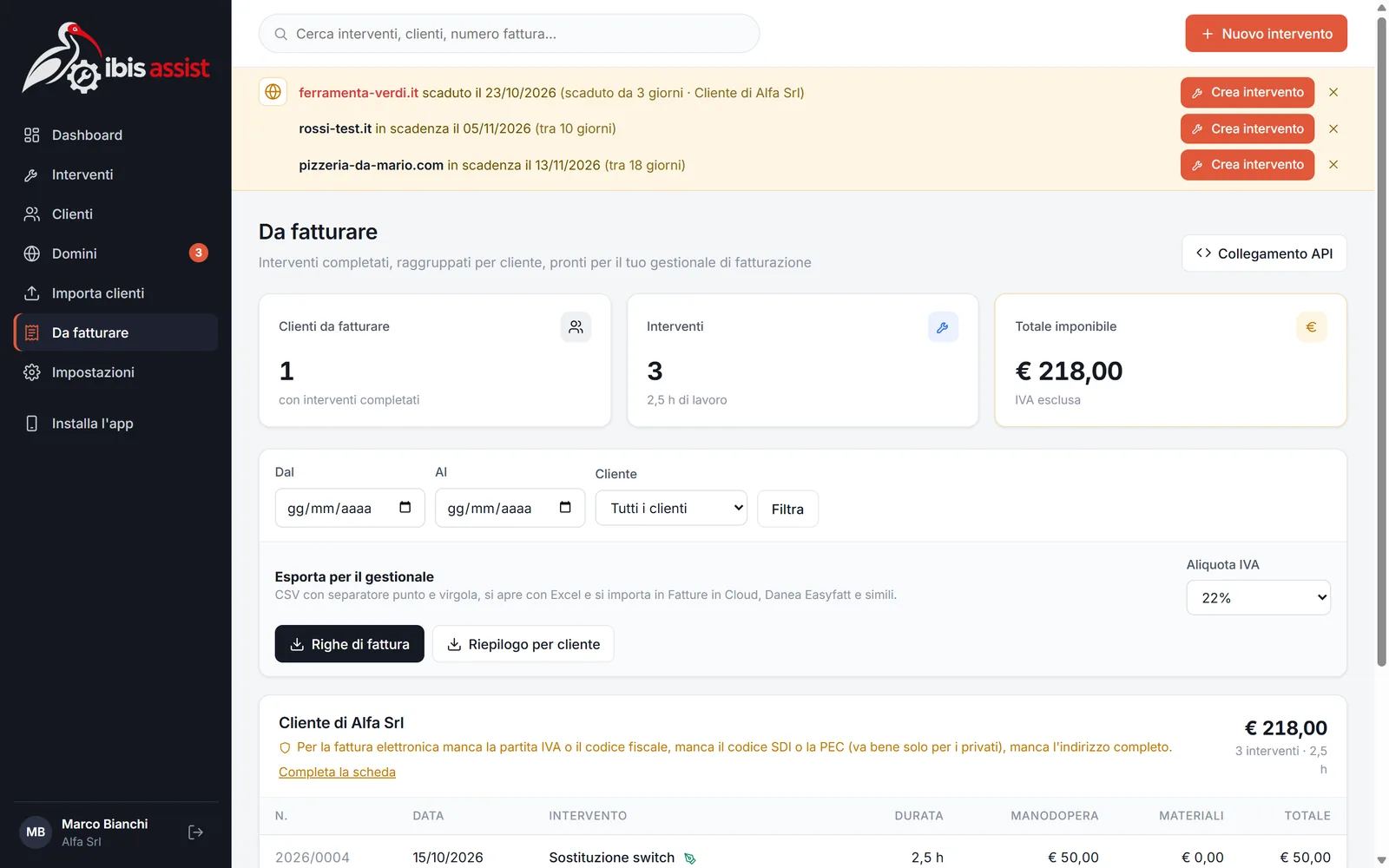Click the € 218,00 client total
Image resolution: width=1389 pixels, height=868 pixels.
1286,728
